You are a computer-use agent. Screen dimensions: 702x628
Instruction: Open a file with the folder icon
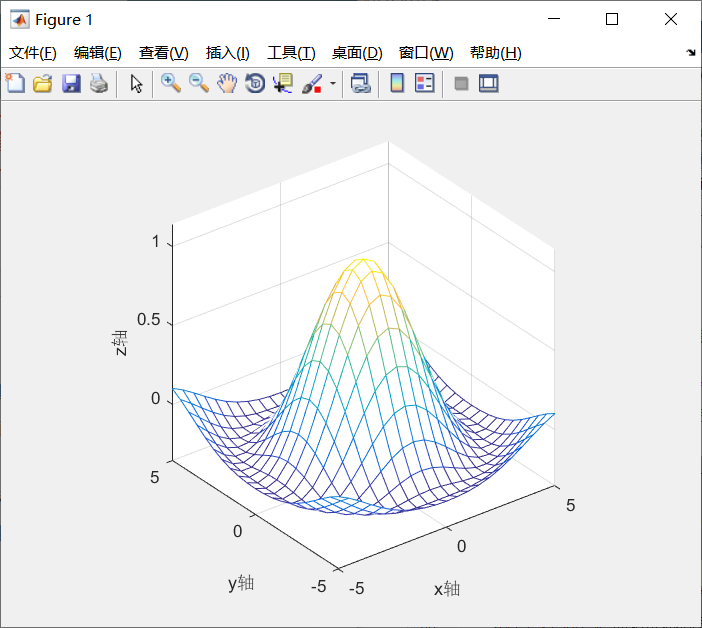tap(43, 83)
